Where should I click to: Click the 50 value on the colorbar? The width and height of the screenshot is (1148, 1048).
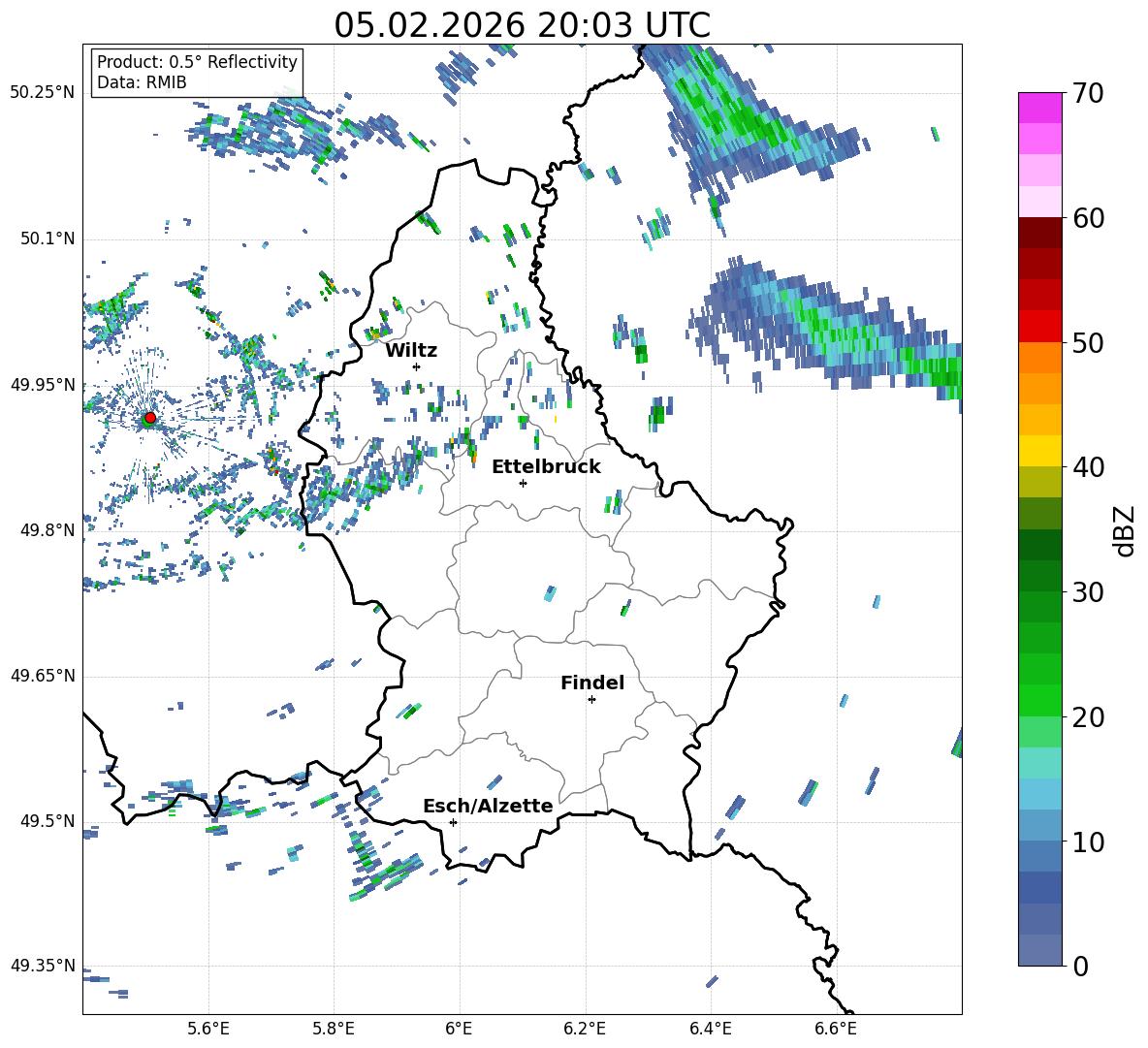1088,343
